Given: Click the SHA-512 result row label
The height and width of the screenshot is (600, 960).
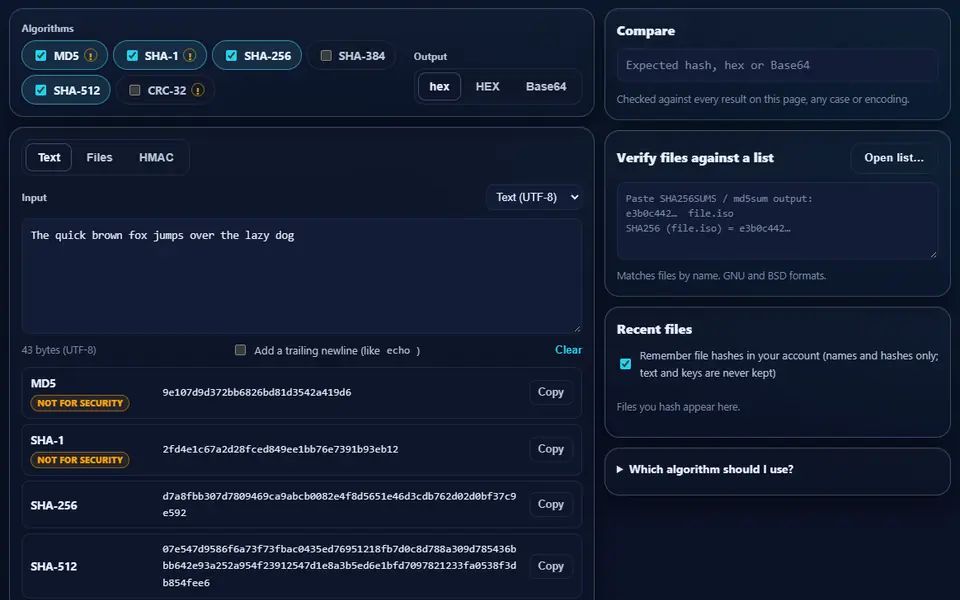Looking at the screenshot, I should click(x=54, y=566).
